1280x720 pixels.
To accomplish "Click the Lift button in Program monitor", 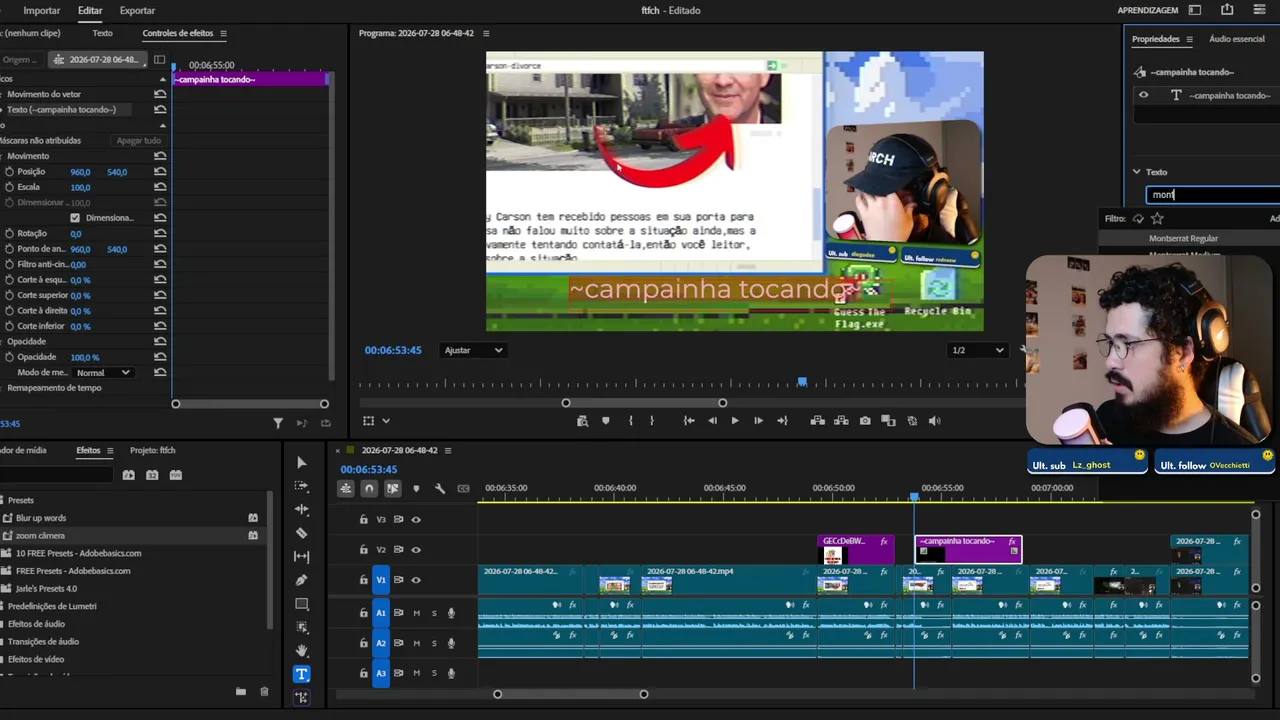I will [817, 421].
